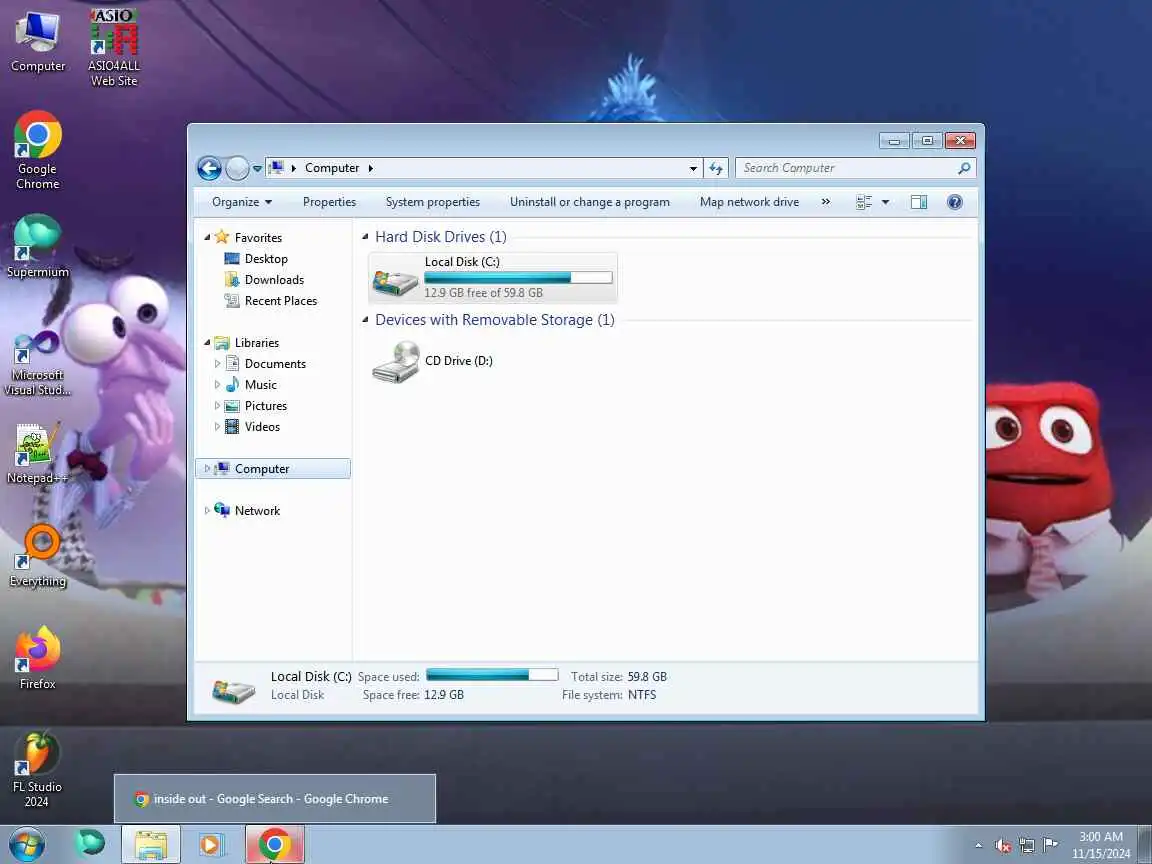Collapse the Favorites tree group
This screenshot has height=864, width=1152.
pos(207,237)
